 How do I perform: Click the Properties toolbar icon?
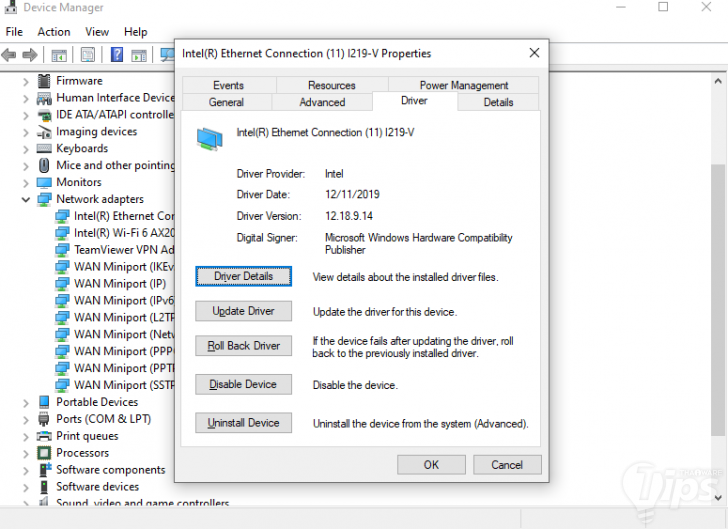click(88, 55)
